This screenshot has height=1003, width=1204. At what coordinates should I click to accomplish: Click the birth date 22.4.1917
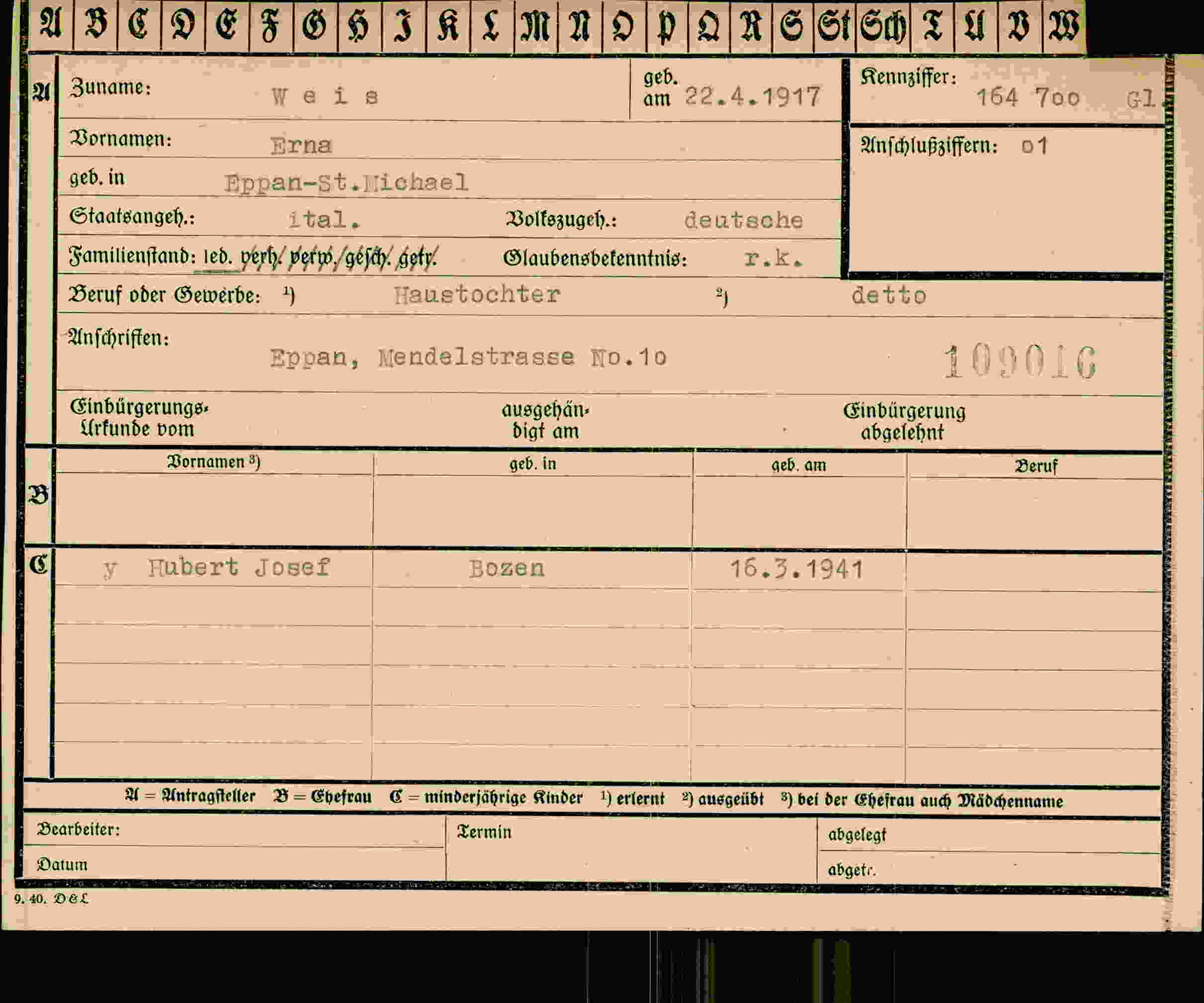(x=753, y=96)
